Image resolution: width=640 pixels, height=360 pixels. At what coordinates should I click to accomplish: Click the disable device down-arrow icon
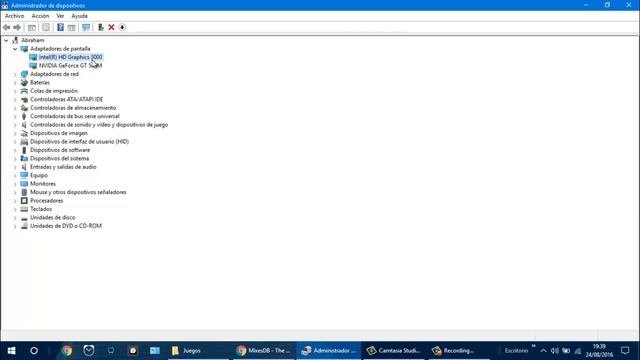pyautogui.click(x=122, y=27)
